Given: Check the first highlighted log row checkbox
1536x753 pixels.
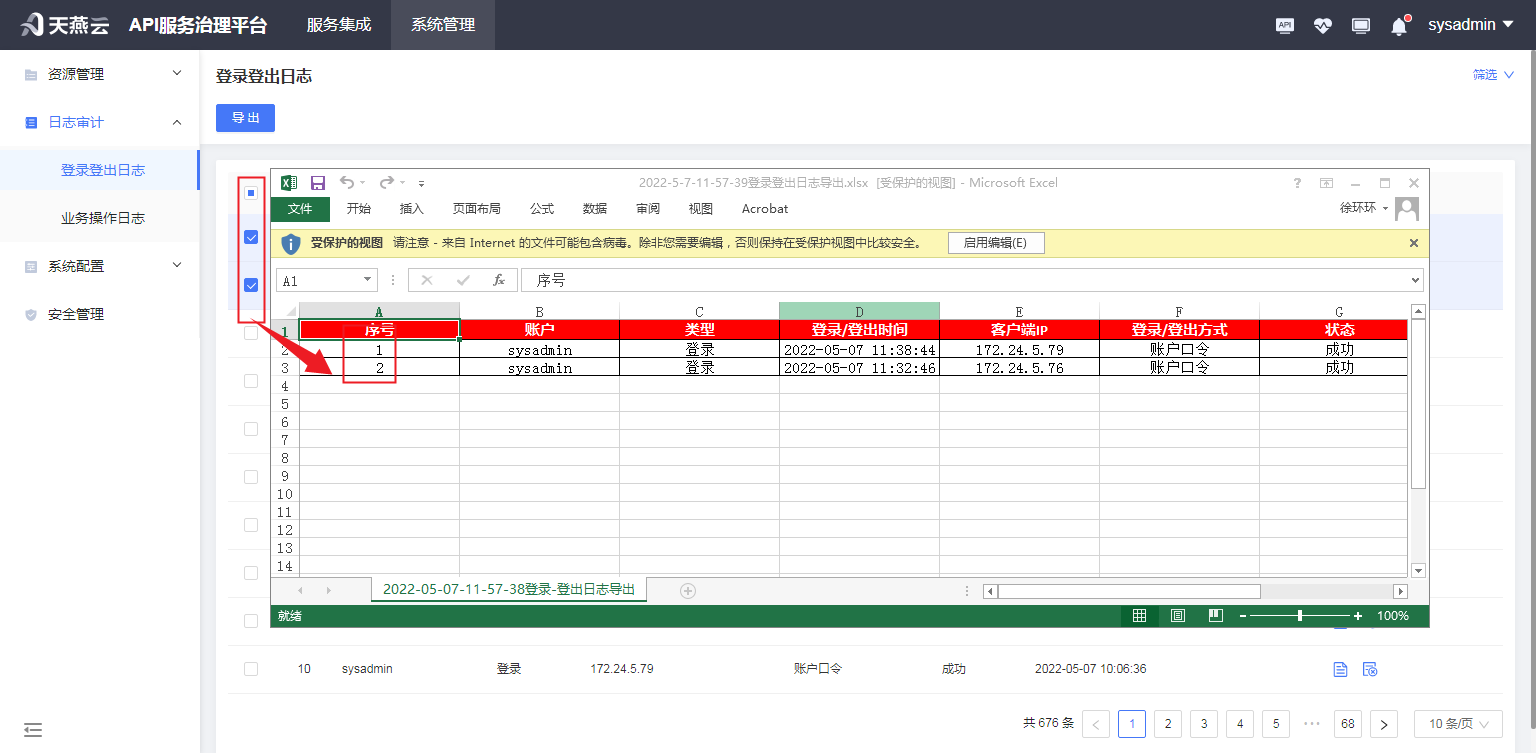Looking at the screenshot, I should (251, 237).
